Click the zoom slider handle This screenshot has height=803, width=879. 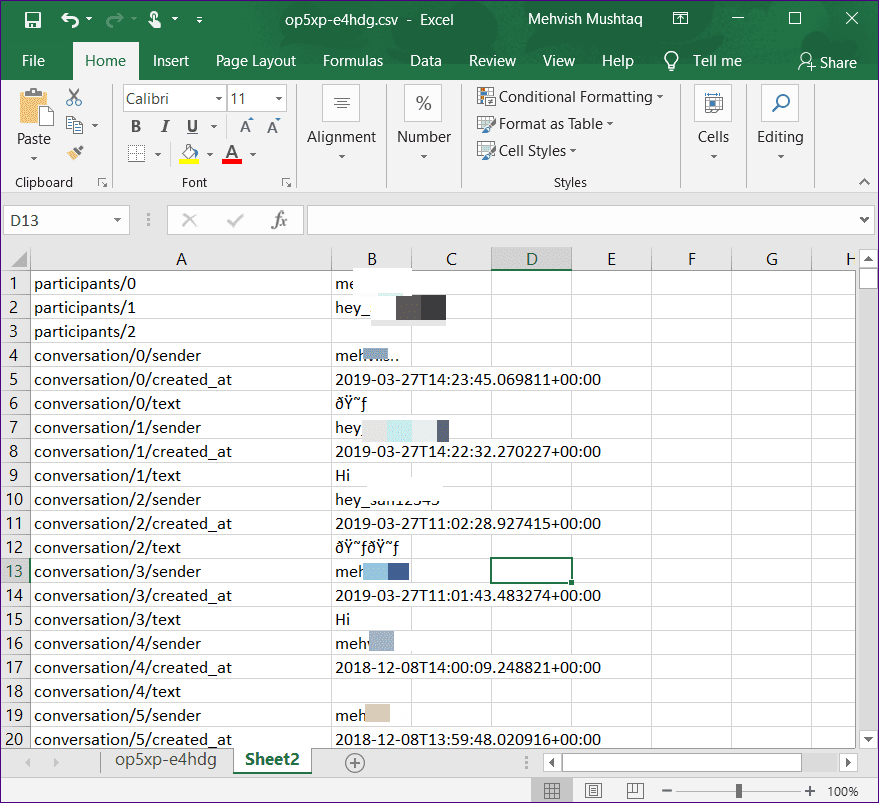pos(739,791)
